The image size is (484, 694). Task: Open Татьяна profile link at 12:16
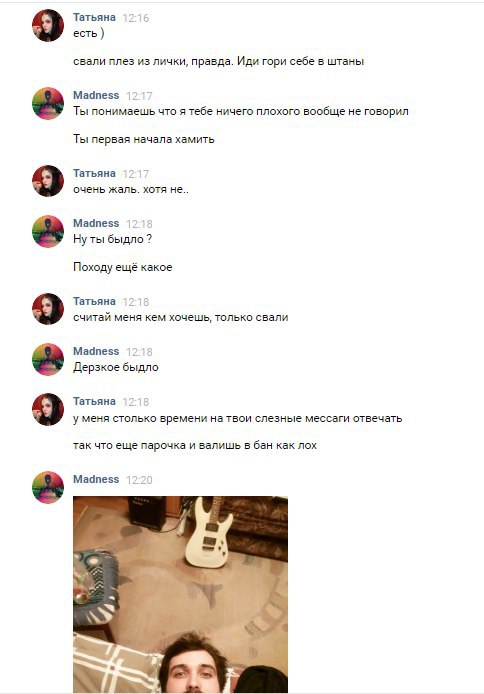pyautogui.click(x=94, y=17)
